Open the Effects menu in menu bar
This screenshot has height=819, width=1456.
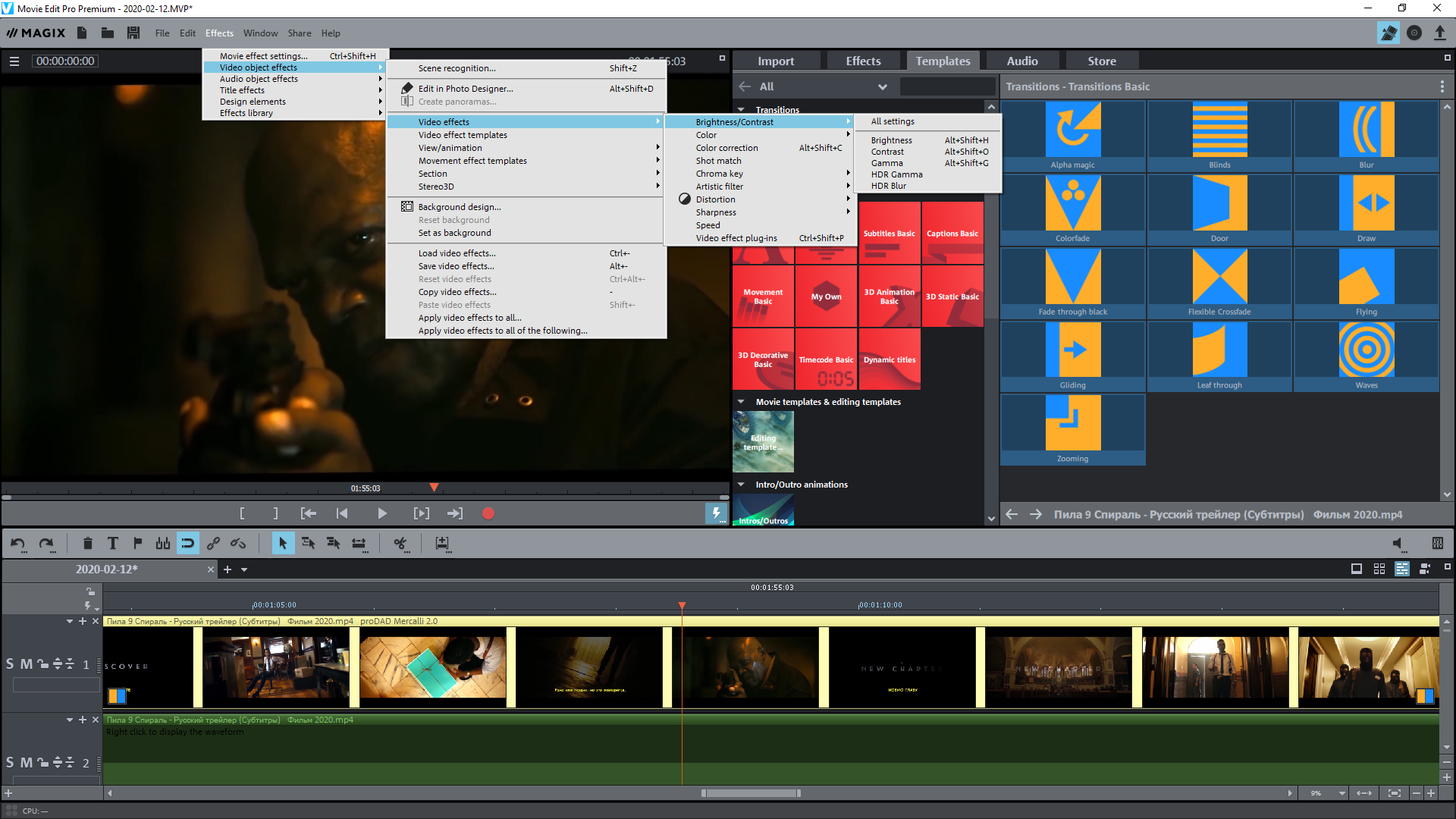pyautogui.click(x=218, y=33)
